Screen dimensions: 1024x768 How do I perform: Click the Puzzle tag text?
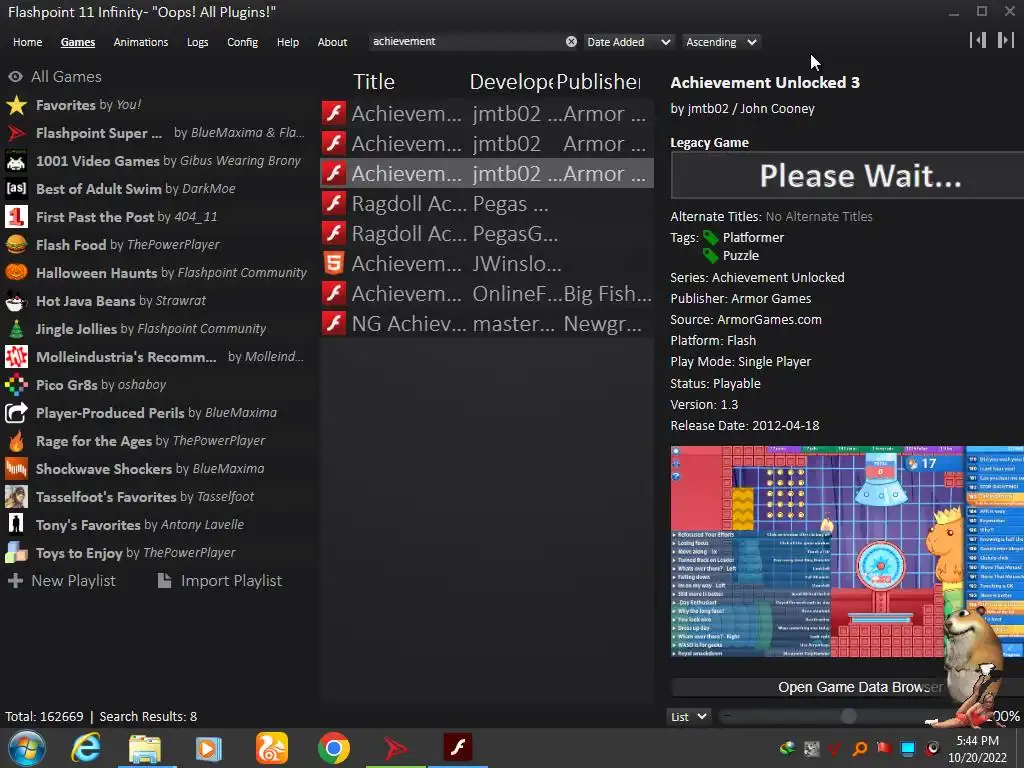coord(741,256)
